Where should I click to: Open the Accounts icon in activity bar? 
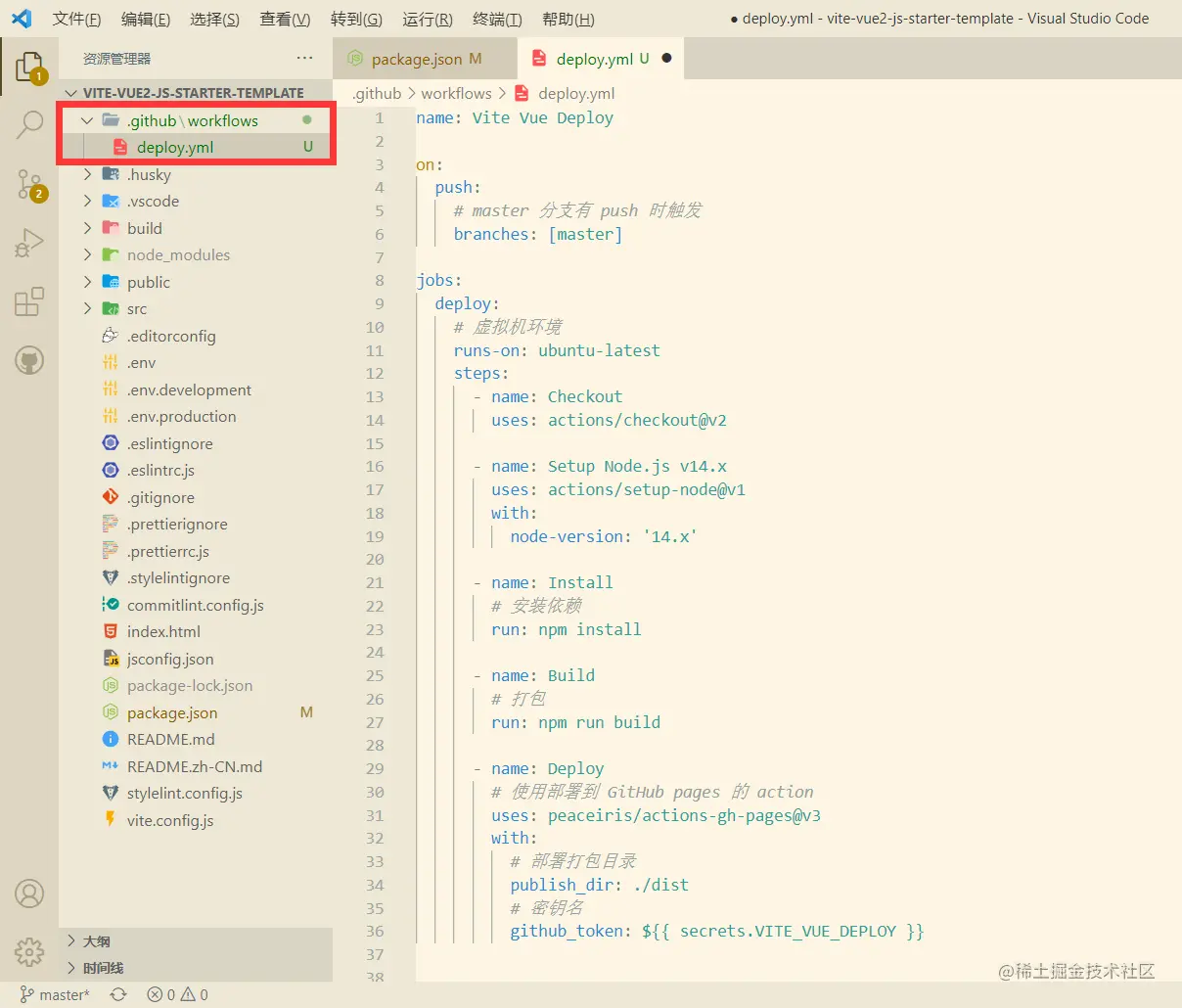tap(29, 893)
